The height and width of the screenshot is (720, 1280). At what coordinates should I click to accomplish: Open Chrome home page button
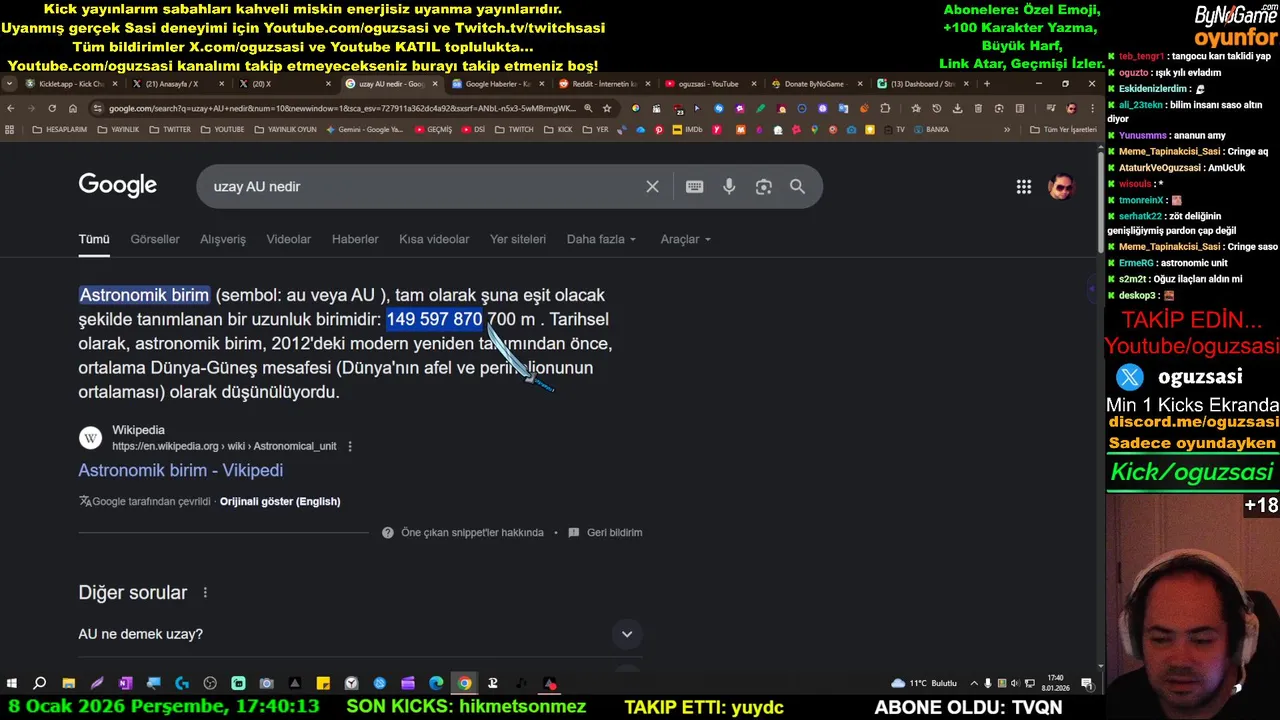coord(73,108)
